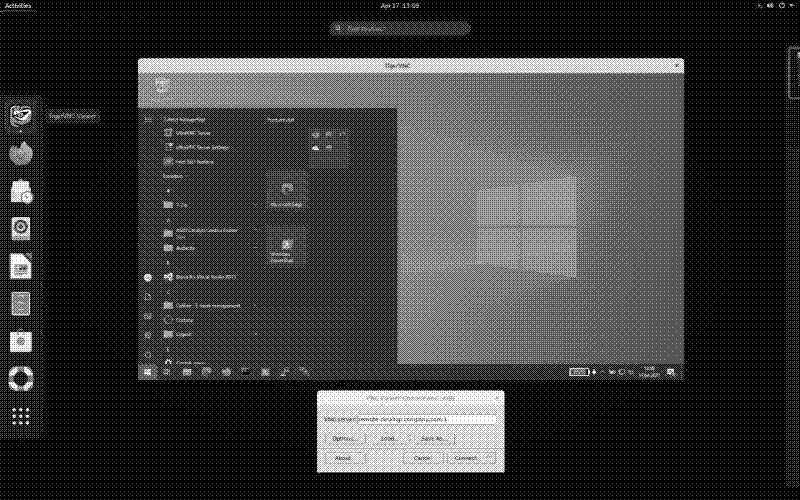Open Windows PowerShell tile in Start menu
Screen dimensions: 800x500
pyautogui.click(x=287, y=246)
